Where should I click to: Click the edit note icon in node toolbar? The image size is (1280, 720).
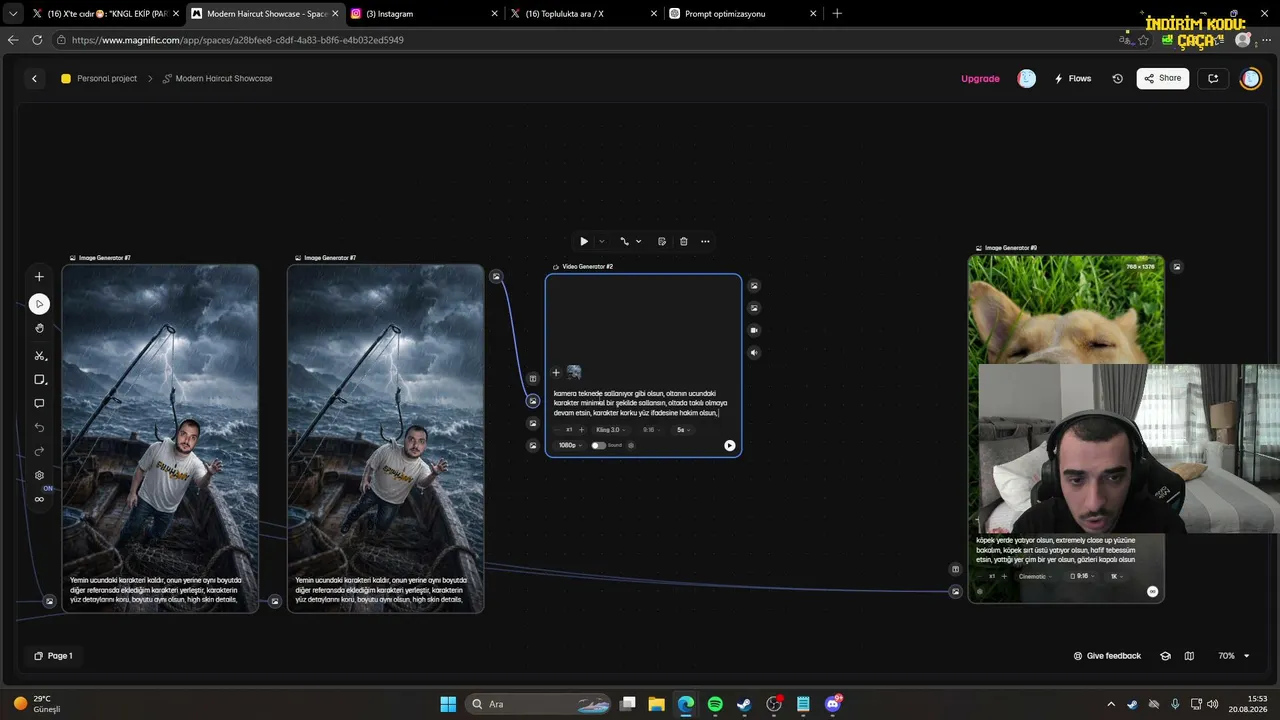click(662, 241)
